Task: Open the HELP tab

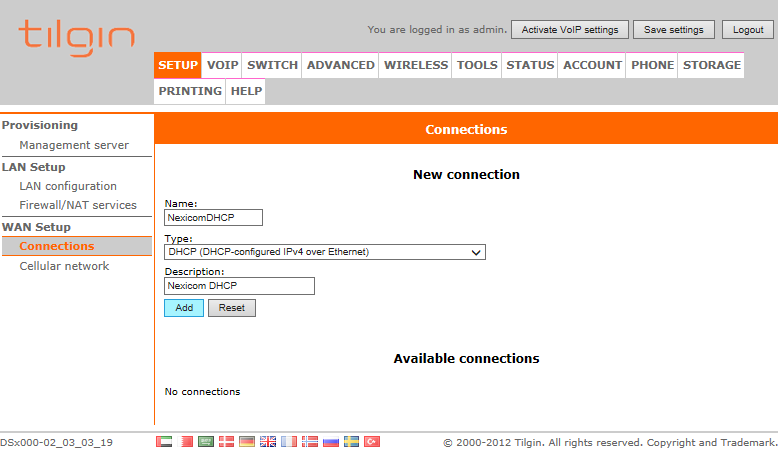Action: point(246,91)
